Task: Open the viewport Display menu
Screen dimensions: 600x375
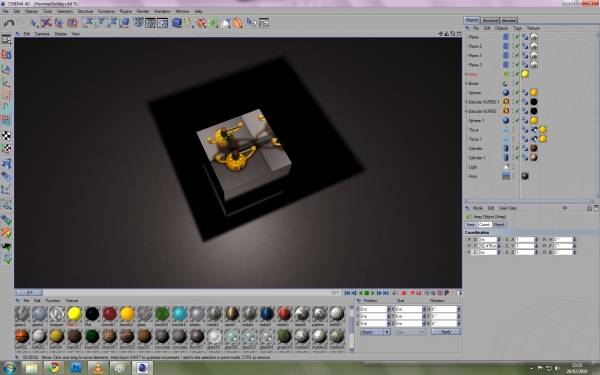Action: [x=60, y=34]
